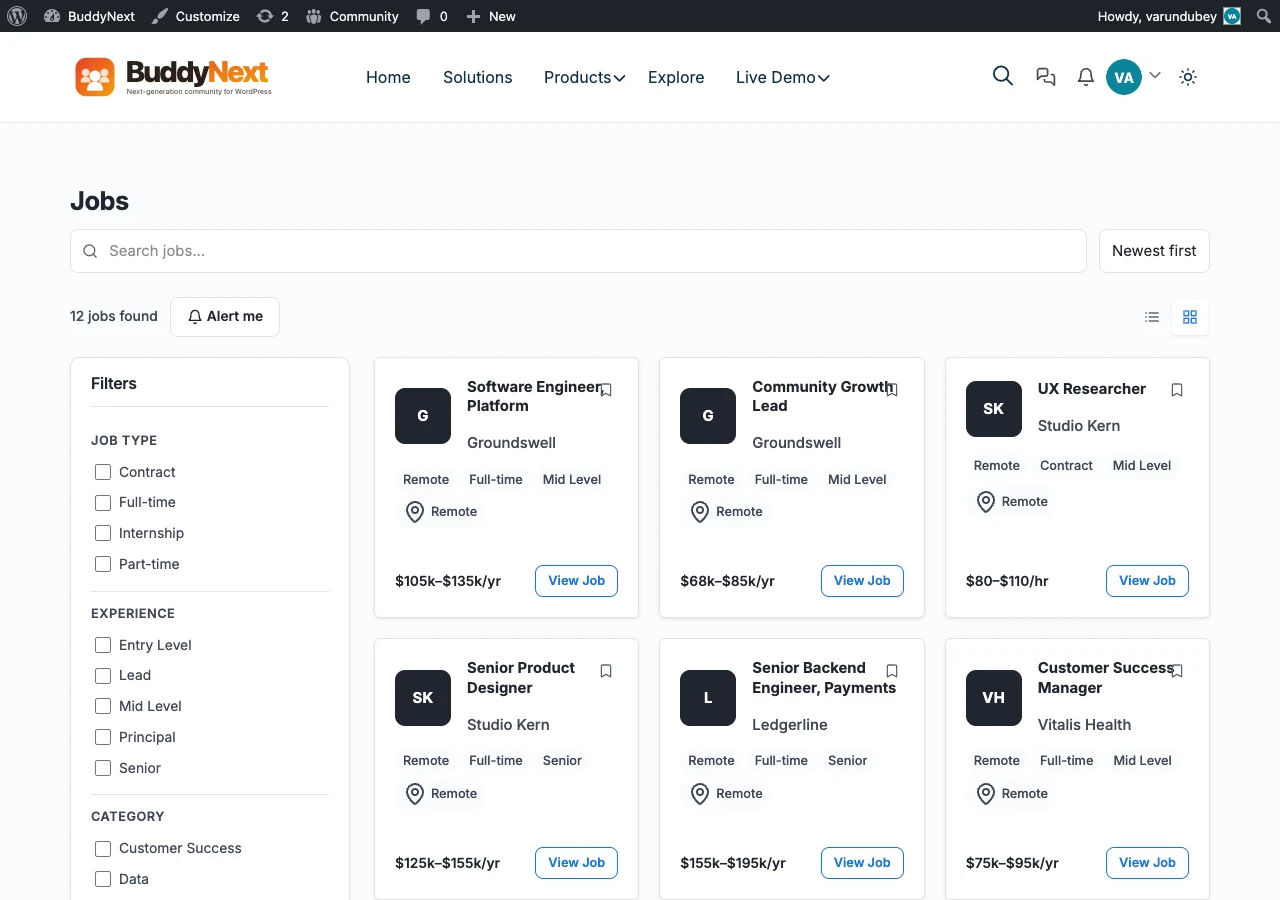Check the Data category filter
The width and height of the screenshot is (1280, 900).
pyautogui.click(x=102, y=879)
